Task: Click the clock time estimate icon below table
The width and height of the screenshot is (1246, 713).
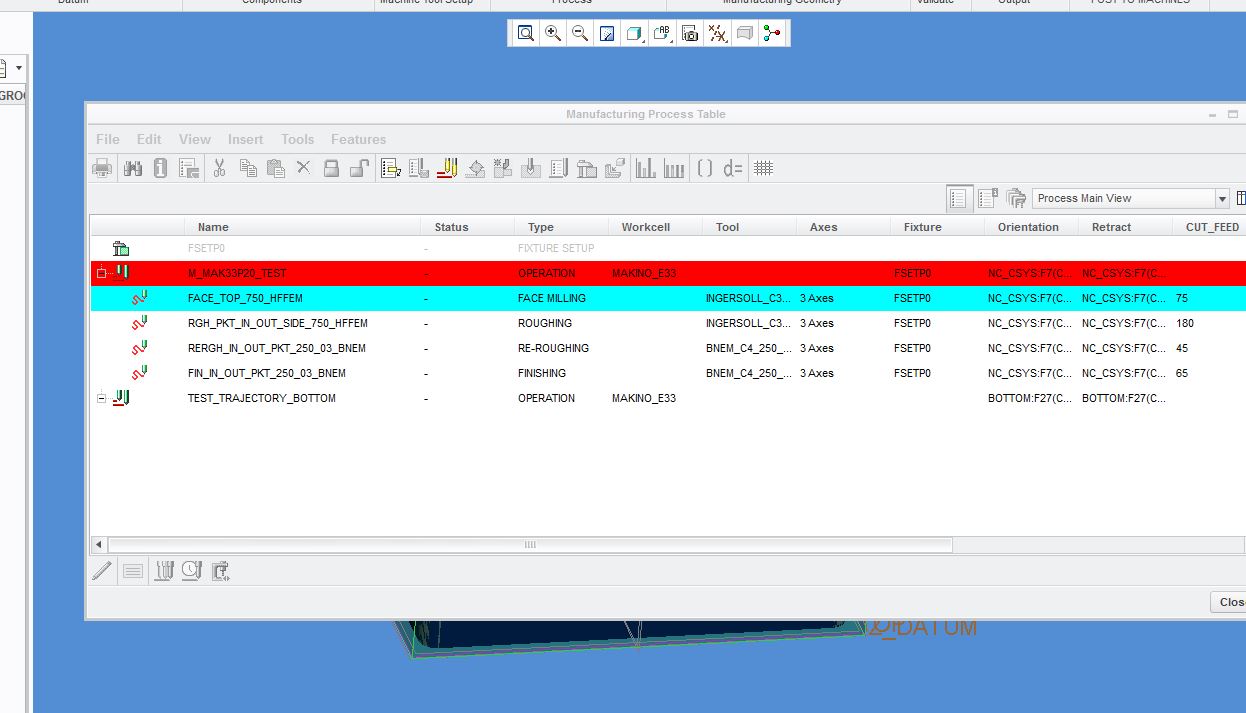Action: coord(191,571)
